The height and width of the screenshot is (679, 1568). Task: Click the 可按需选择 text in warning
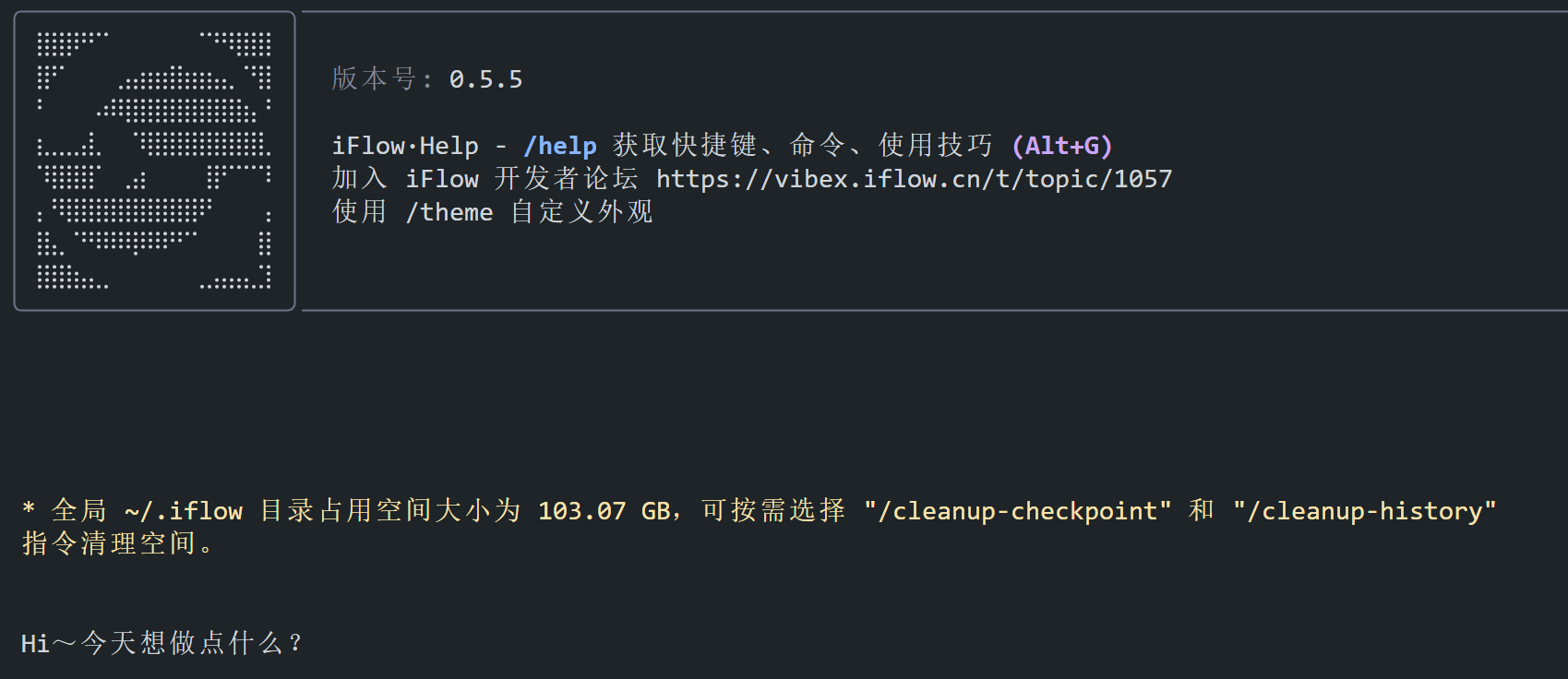pyautogui.click(x=773, y=511)
